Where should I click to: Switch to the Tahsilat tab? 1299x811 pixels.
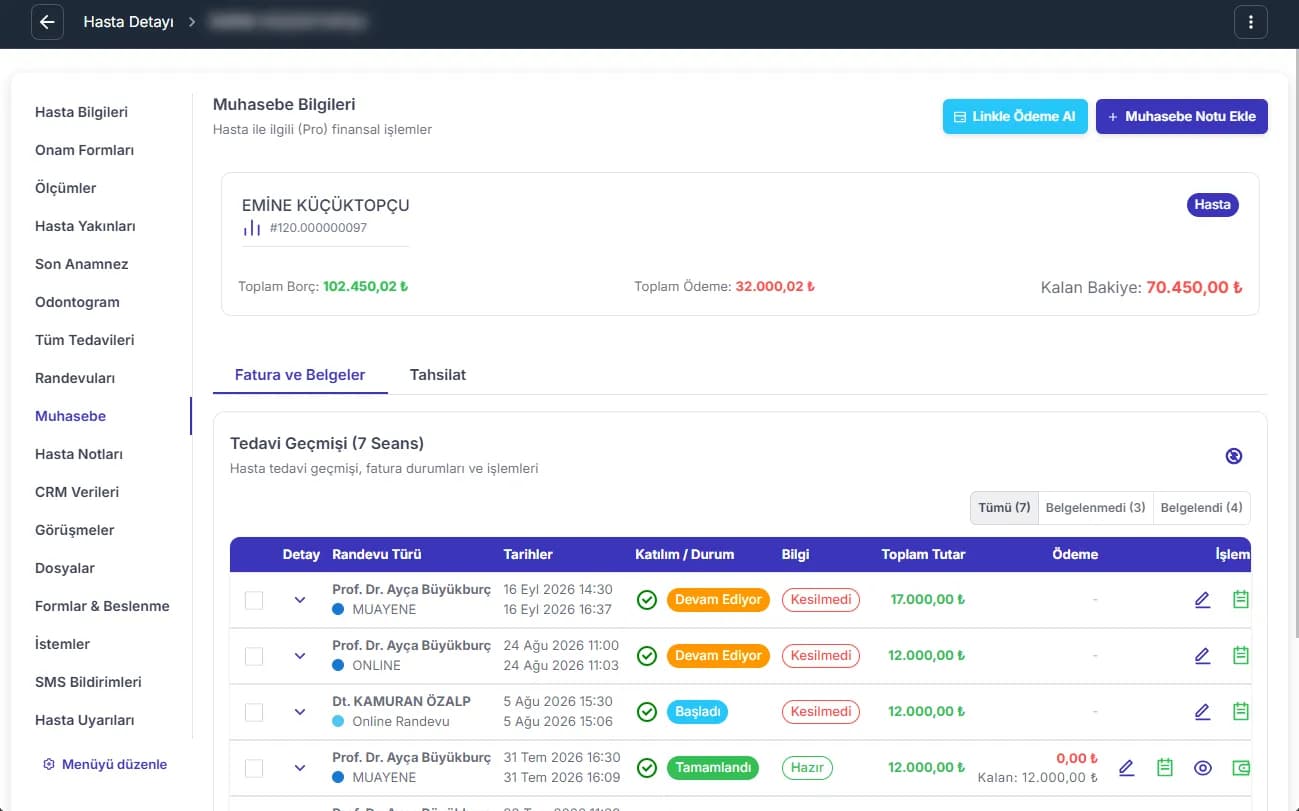click(438, 375)
